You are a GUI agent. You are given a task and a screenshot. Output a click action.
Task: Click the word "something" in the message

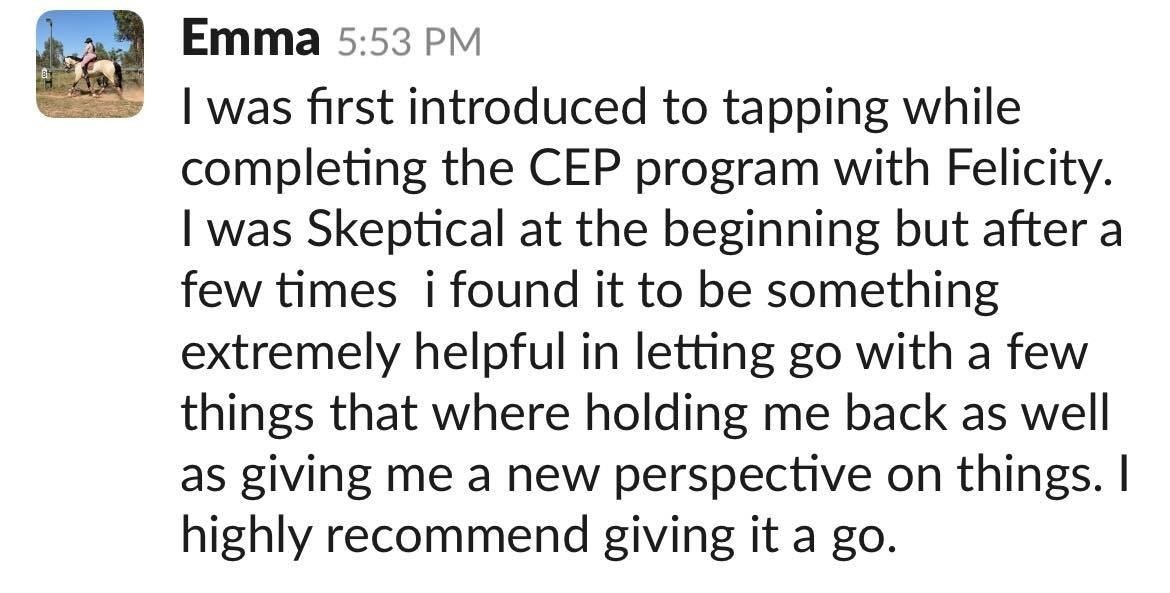pos(883,292)
